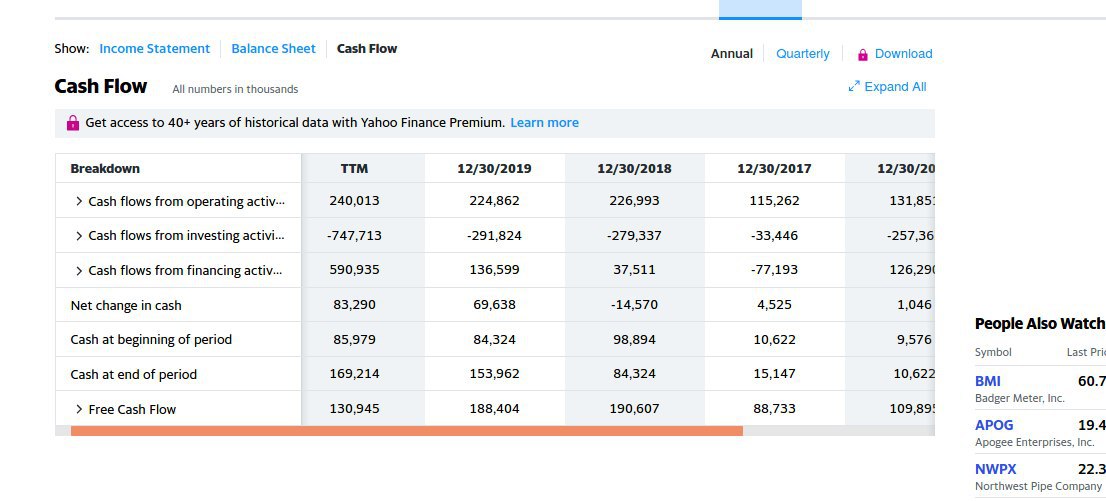Image resolution: width=1106 pixels, height=501 pixels.
Task: Click the Expand All arrows icon
Action: tap(854, 87)
